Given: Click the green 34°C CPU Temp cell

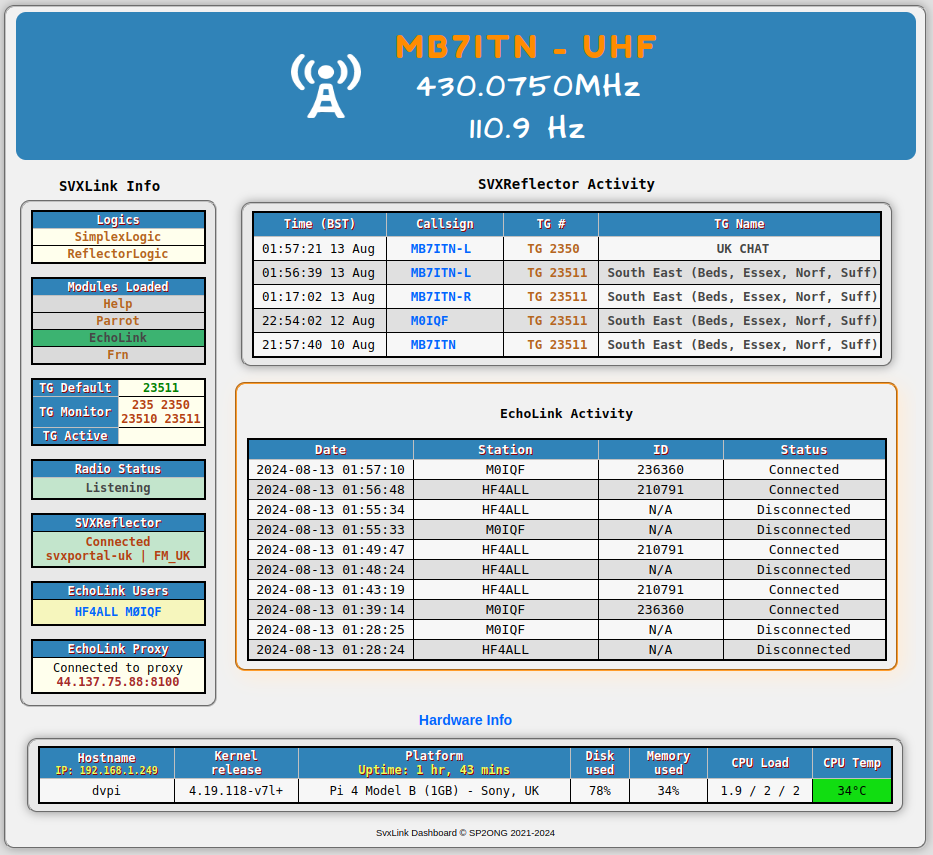Looking at the screenshot, I should (x=851, y=791).
